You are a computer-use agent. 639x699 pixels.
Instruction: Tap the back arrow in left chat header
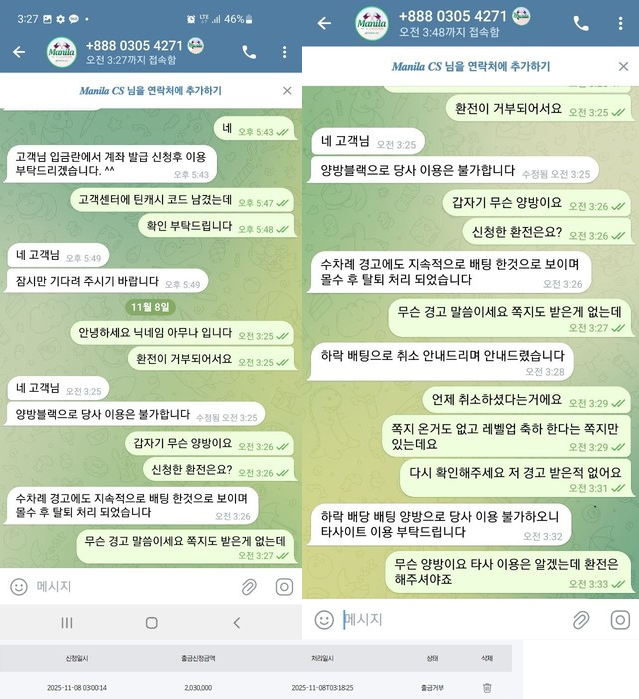click(19, 52)
